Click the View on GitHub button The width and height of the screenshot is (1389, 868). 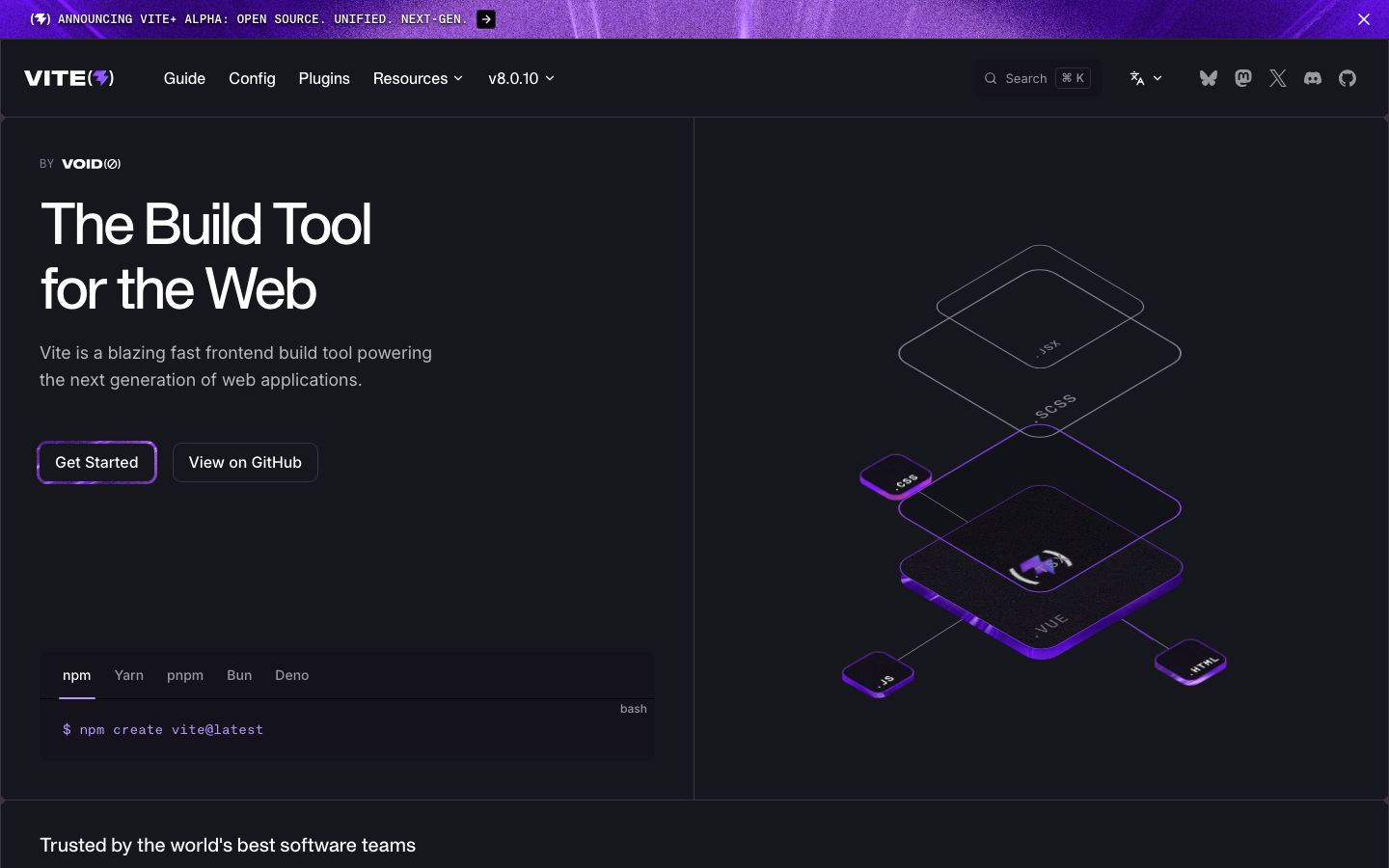coord(245,462)
